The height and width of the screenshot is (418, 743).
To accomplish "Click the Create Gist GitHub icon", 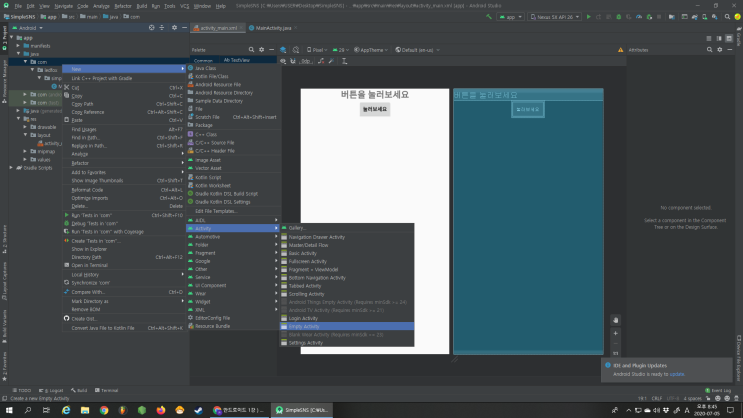I will coord(67,318).
